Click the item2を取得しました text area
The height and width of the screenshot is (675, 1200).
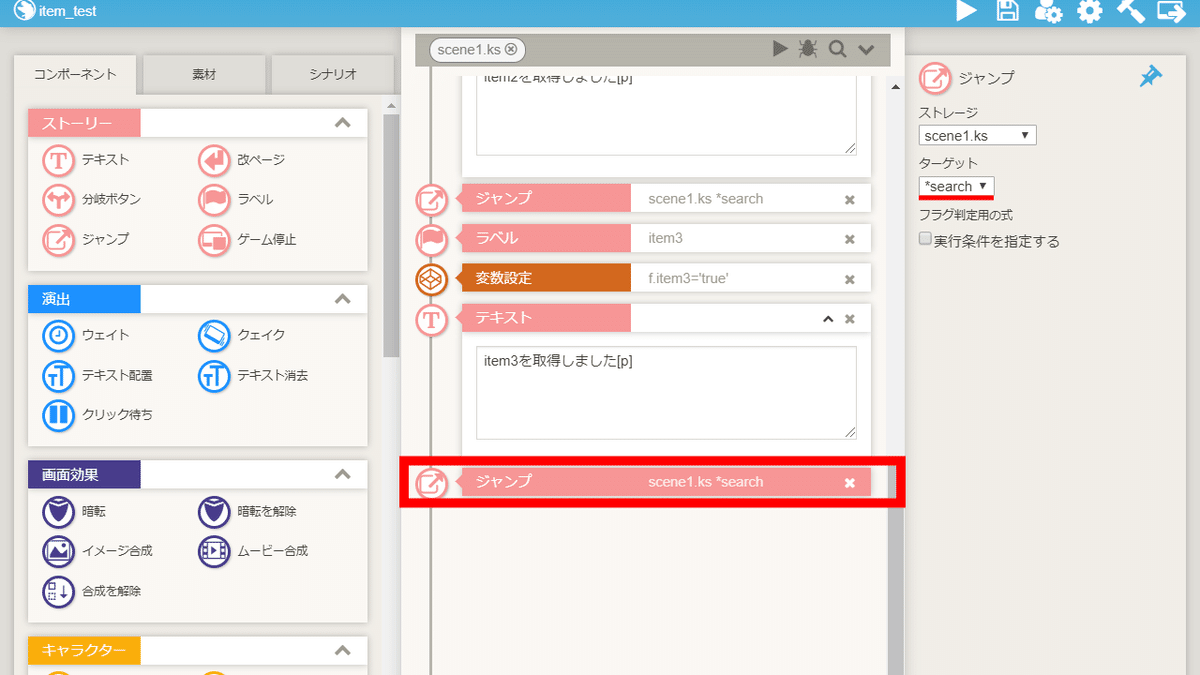pos(666,114)
